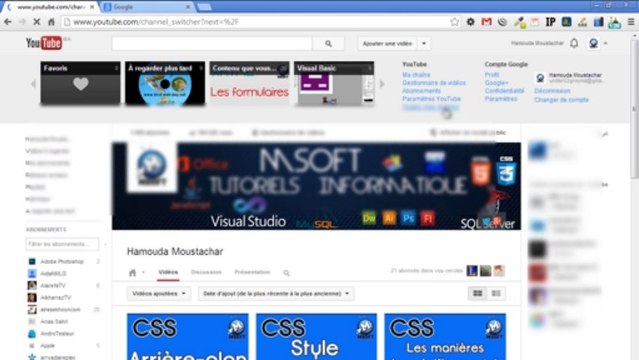
Task: Click the Déconnexion link
Action: click(x=552, y=91)
